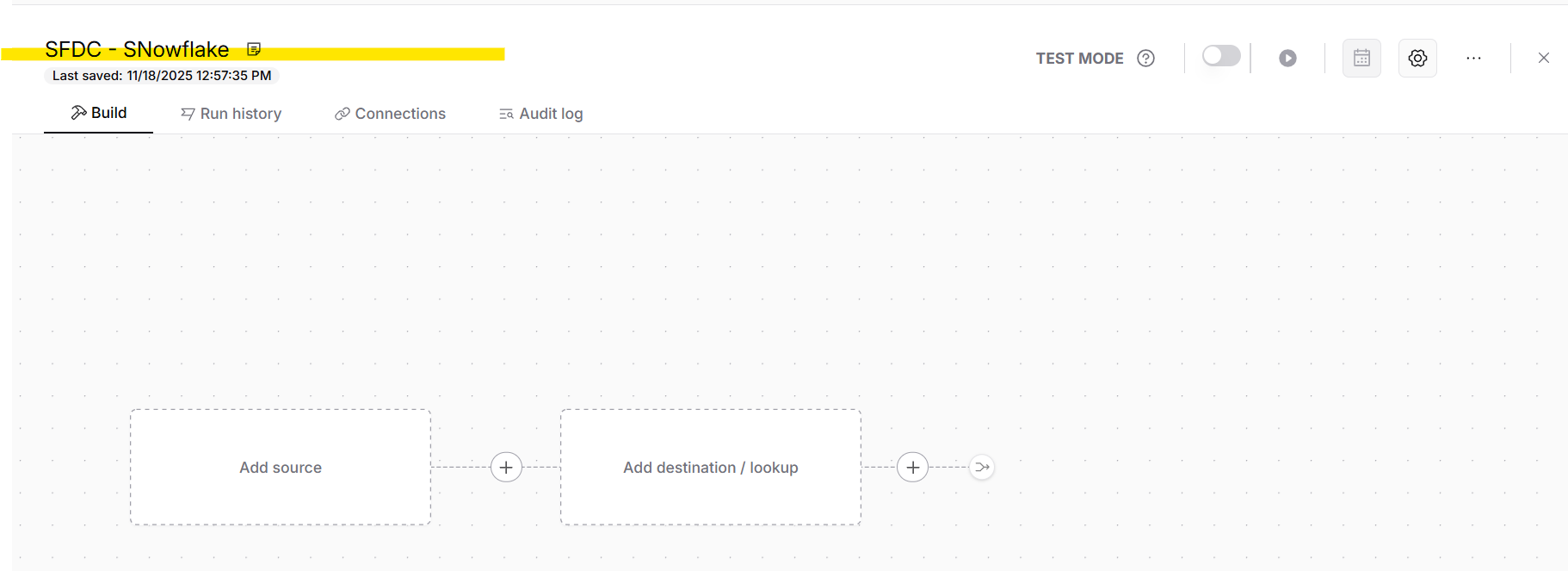The height and width of the screenshot is (571, 1568).
Task: Close the flow builder with X
Action: point(1543,58)
